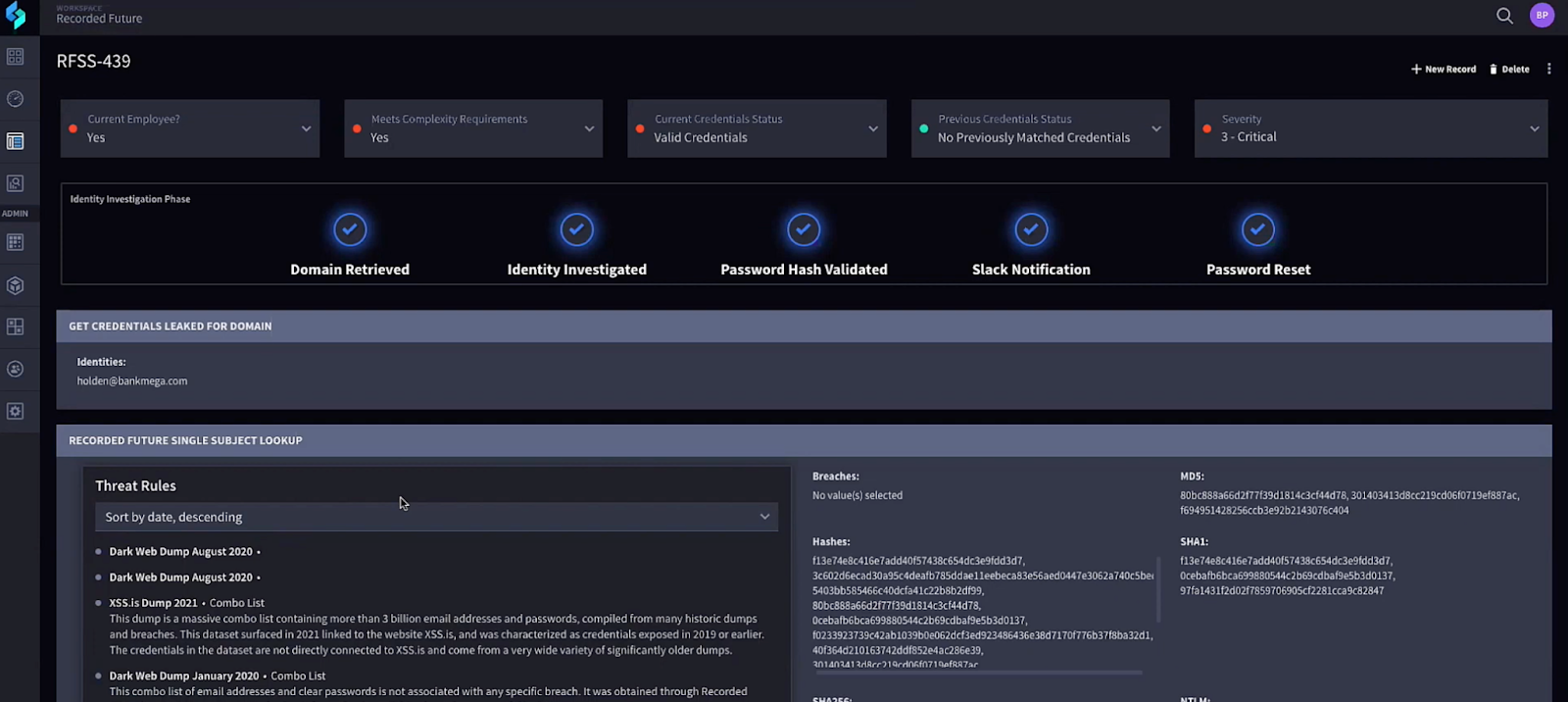
Task: Open the admin users smiley icon
Action: coord(16,369)
